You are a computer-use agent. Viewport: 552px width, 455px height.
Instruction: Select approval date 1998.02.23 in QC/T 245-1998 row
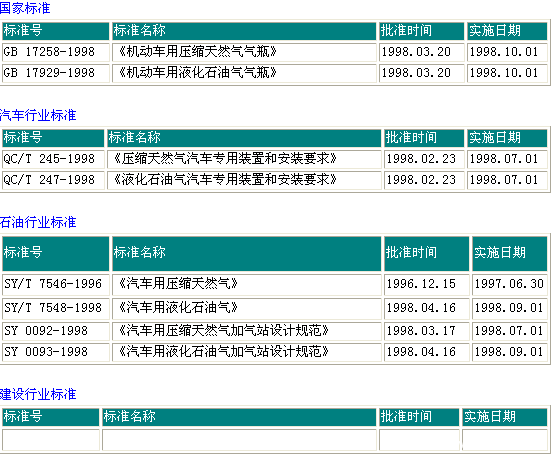click(x=421, y=159)
